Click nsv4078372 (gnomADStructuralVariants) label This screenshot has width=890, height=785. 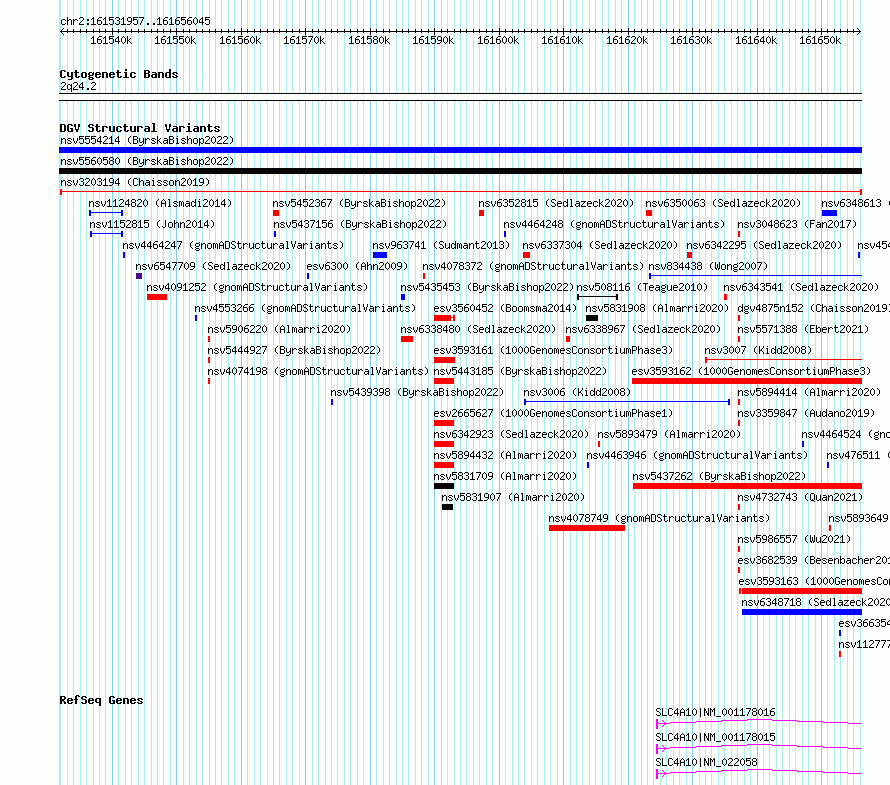pos(533,266)
